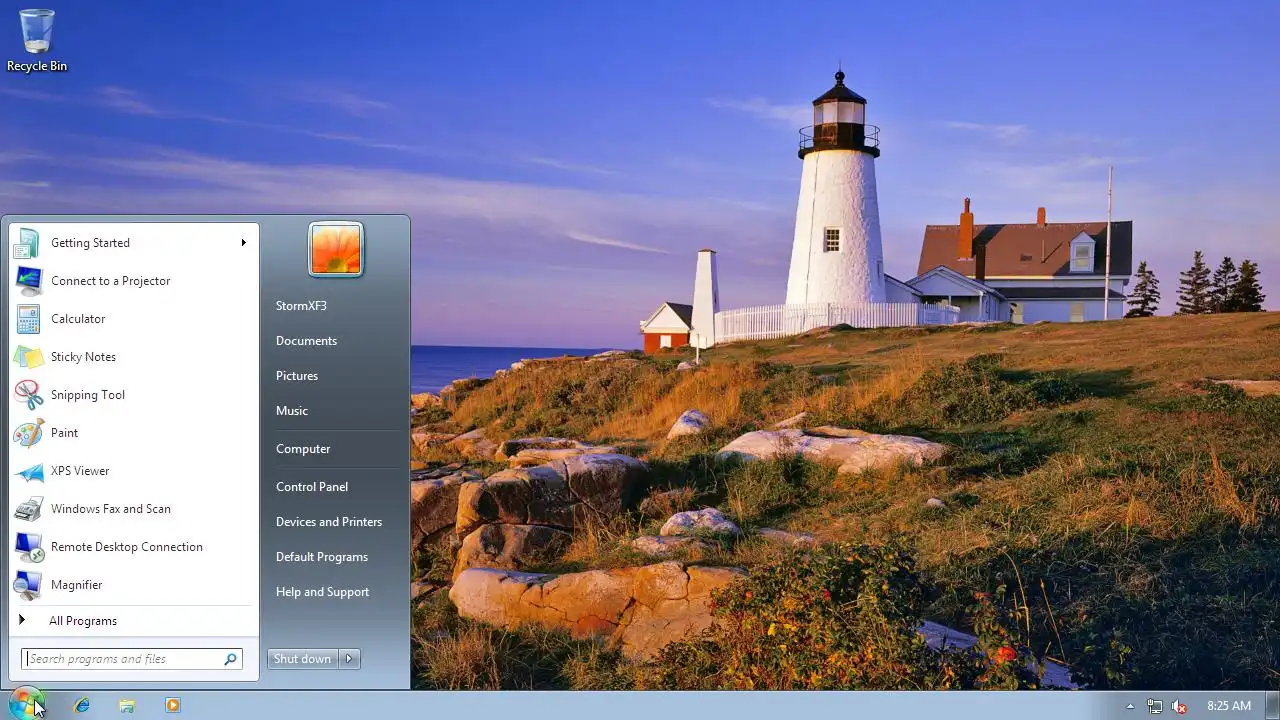
Task: Select the Windows Fax and Scan label
Action: [111, 509]
